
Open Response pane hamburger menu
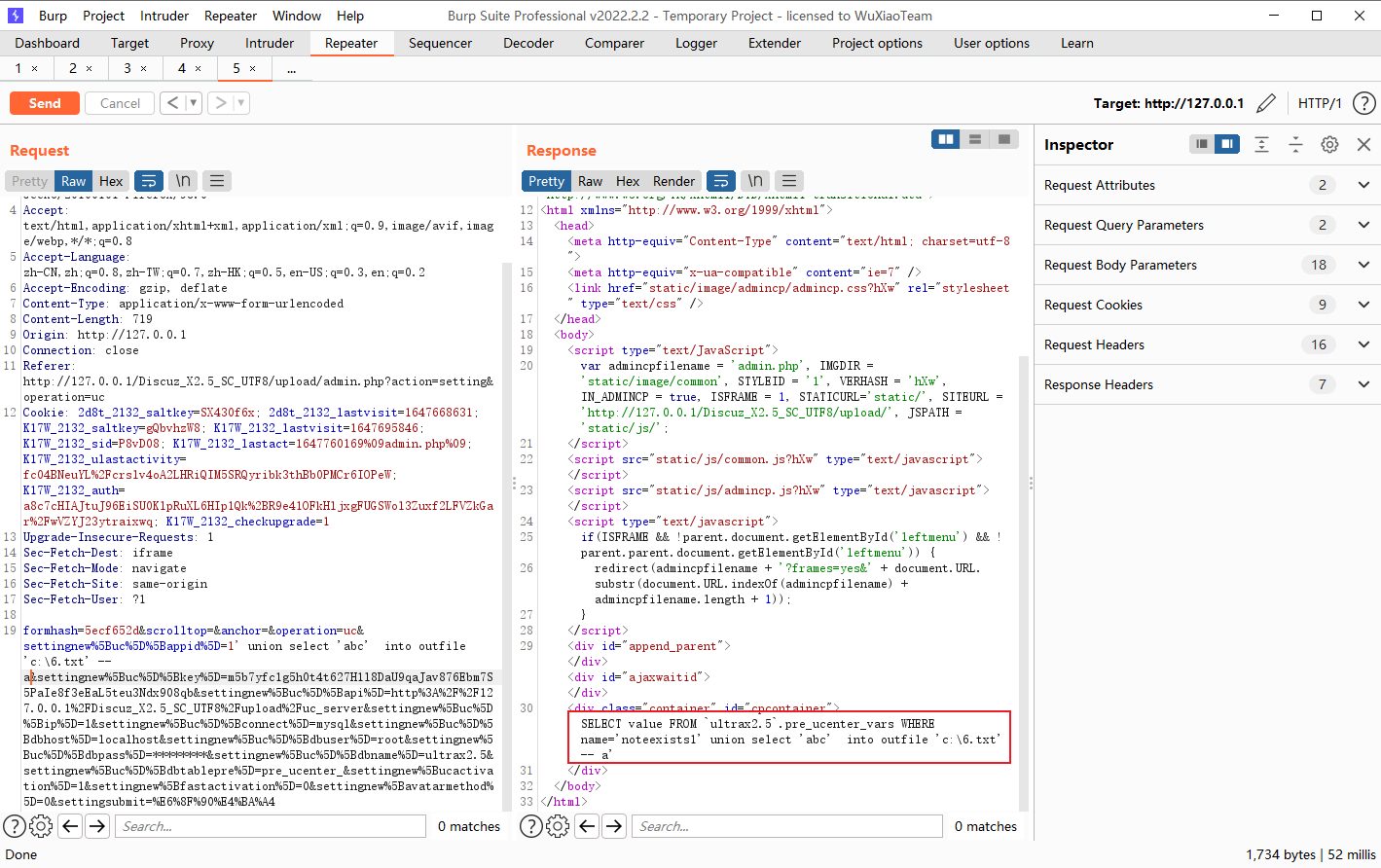[789, 181]
